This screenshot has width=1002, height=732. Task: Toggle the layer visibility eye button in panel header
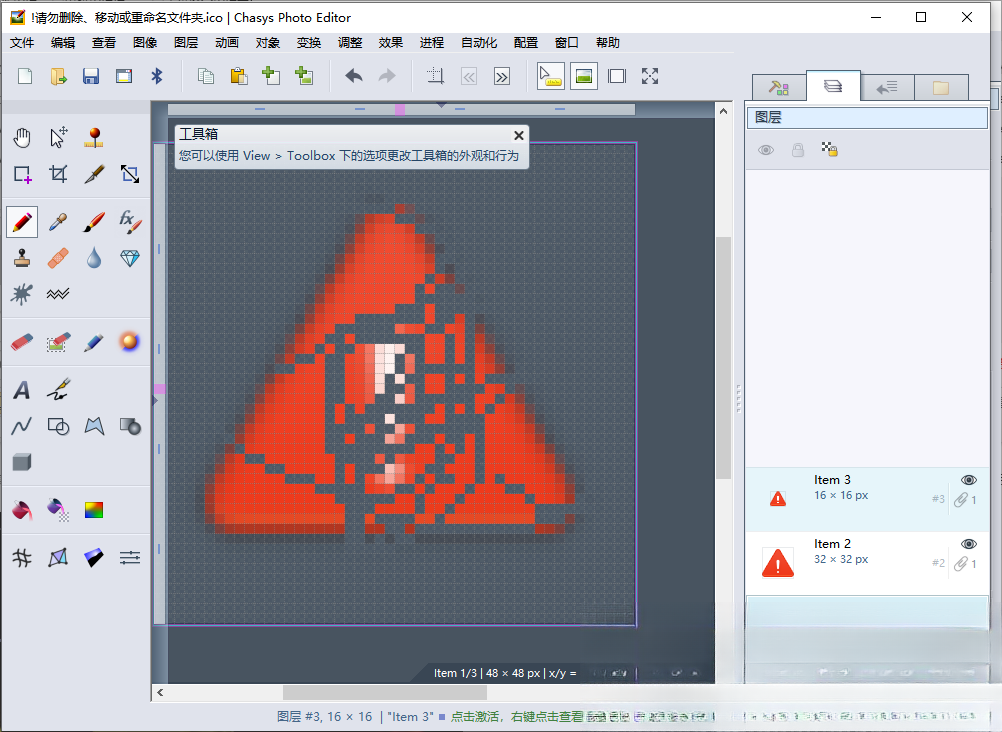click(x=766, y=150)
